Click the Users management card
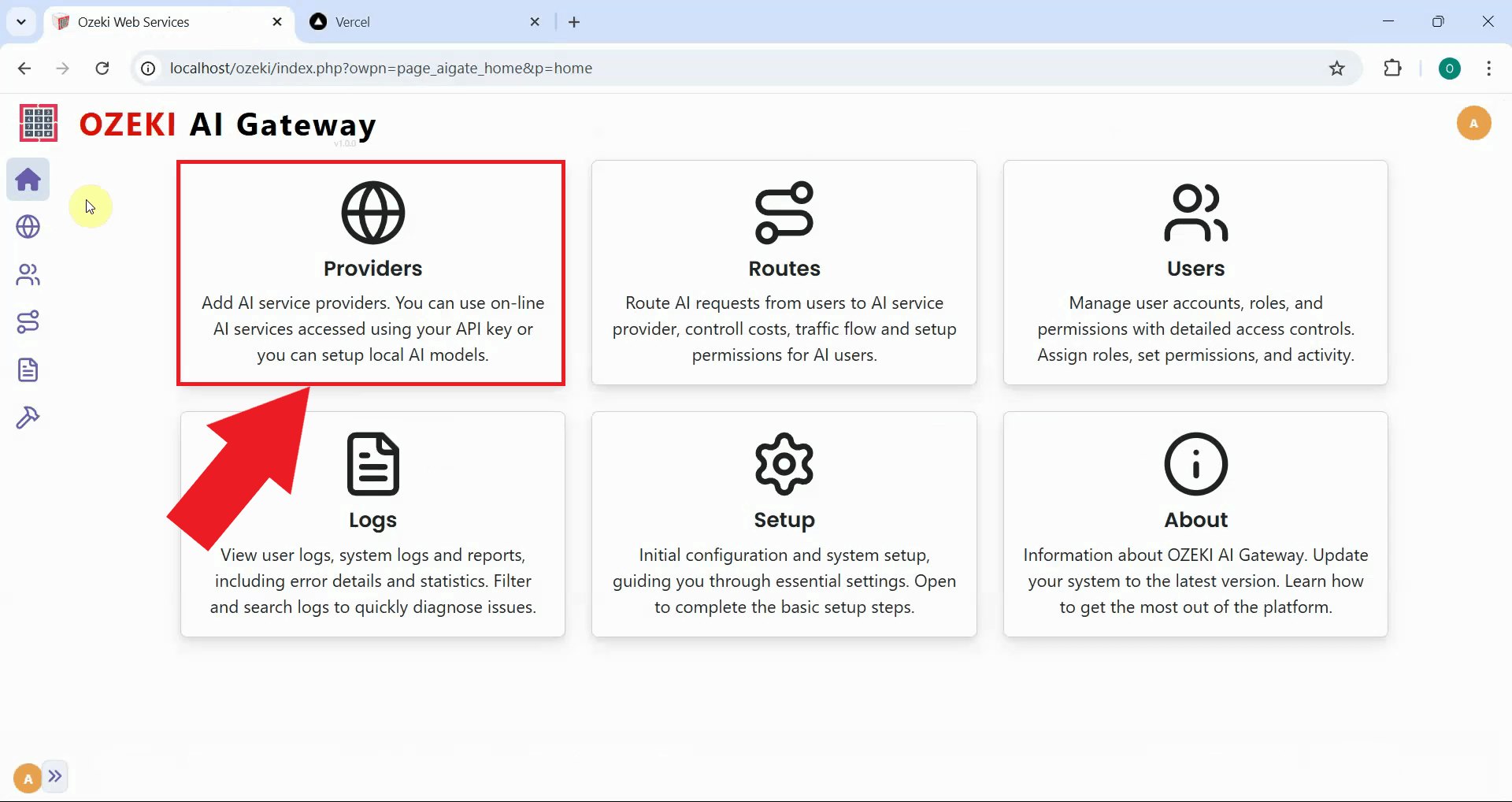The width and height of the screenshot is (1512, 802). click(x=1195, y=273)
